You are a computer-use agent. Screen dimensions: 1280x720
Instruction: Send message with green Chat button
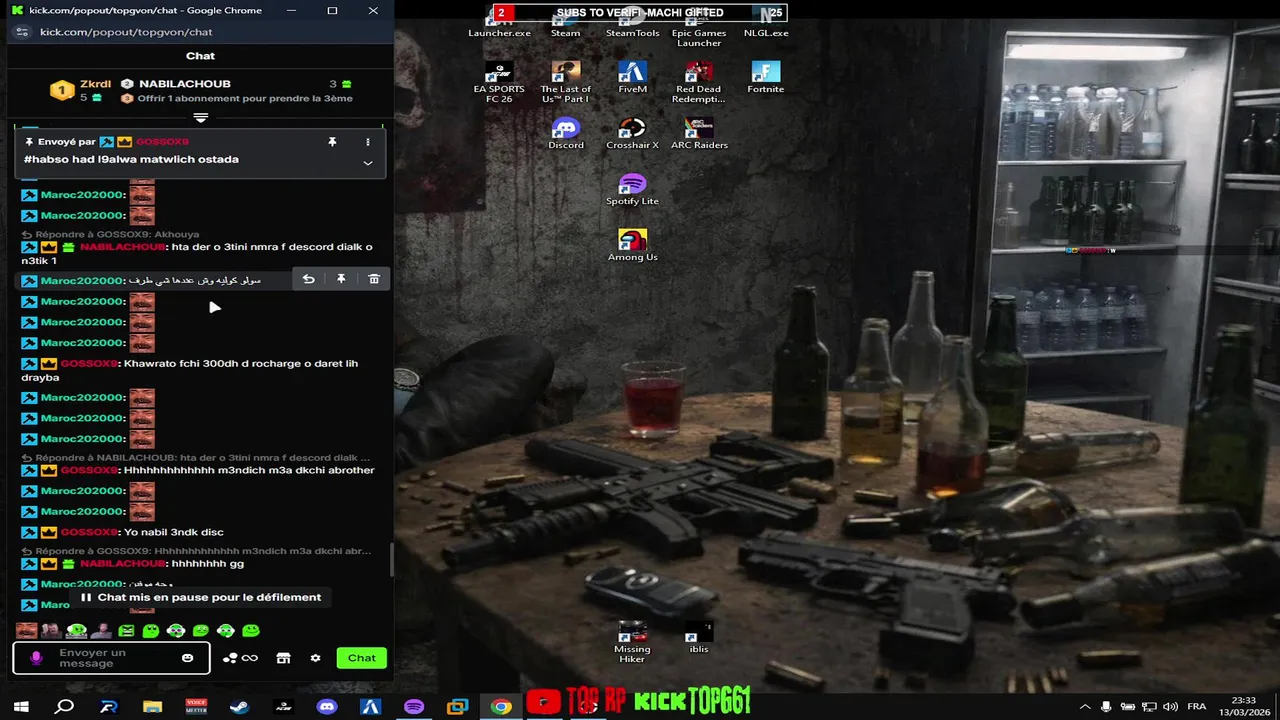362,658
